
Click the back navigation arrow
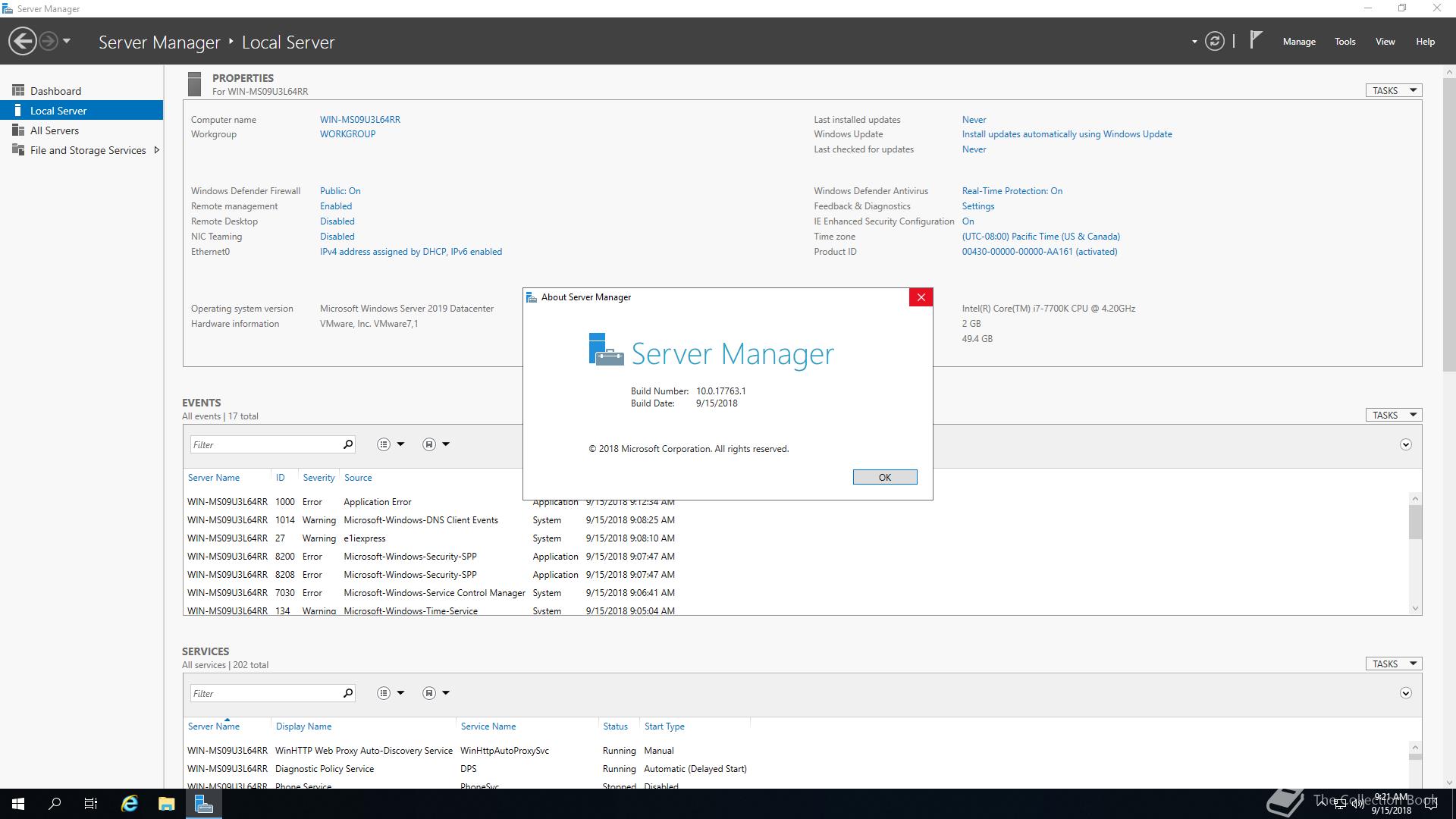[x=23, y=41]
